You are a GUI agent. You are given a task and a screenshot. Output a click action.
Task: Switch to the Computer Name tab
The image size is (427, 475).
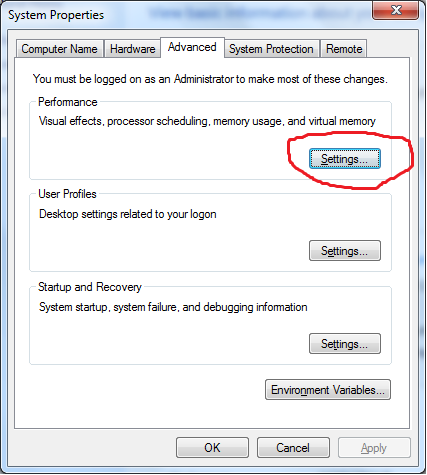(59, 49)
